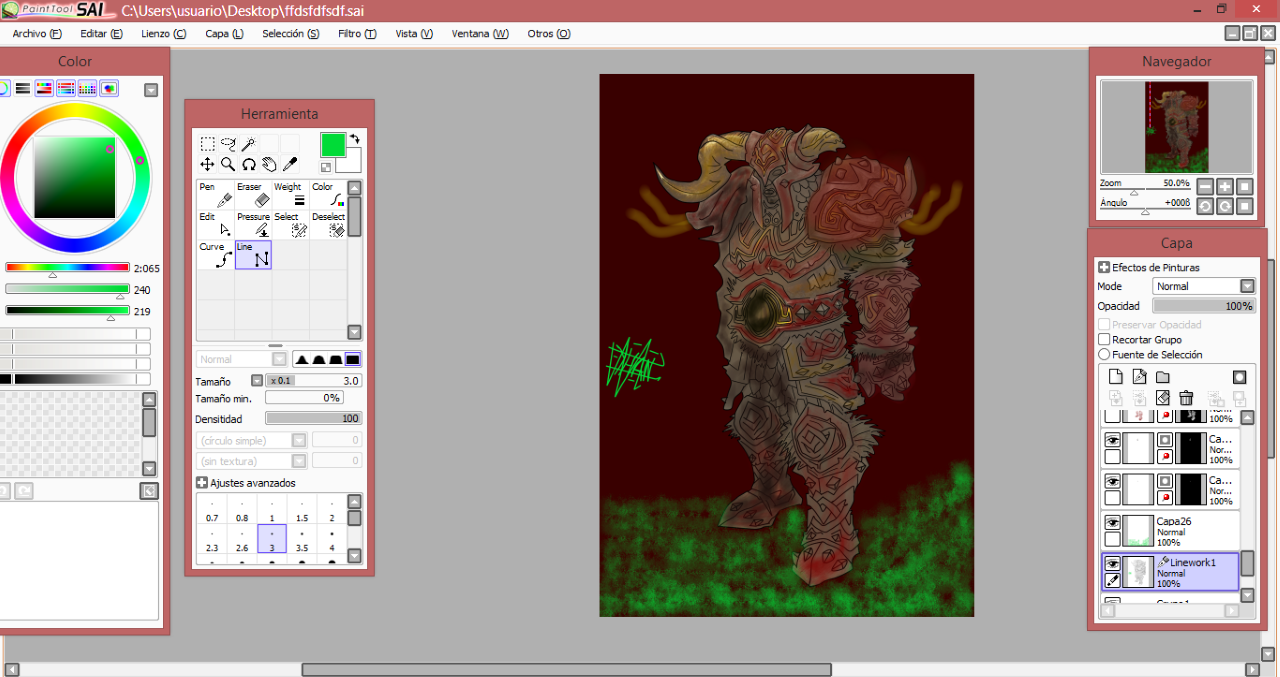Open the Editar menu

[101, 33]
